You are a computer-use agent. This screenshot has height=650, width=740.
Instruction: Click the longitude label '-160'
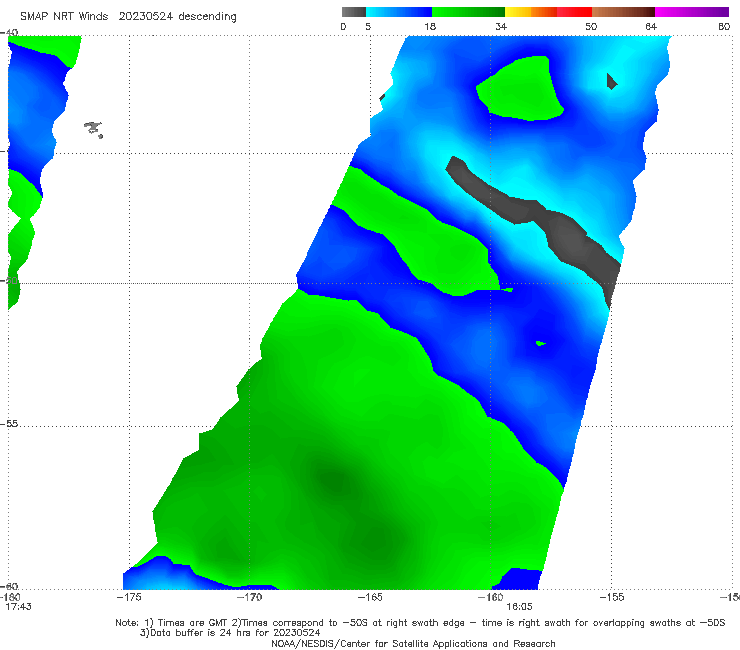pos(490,597)
